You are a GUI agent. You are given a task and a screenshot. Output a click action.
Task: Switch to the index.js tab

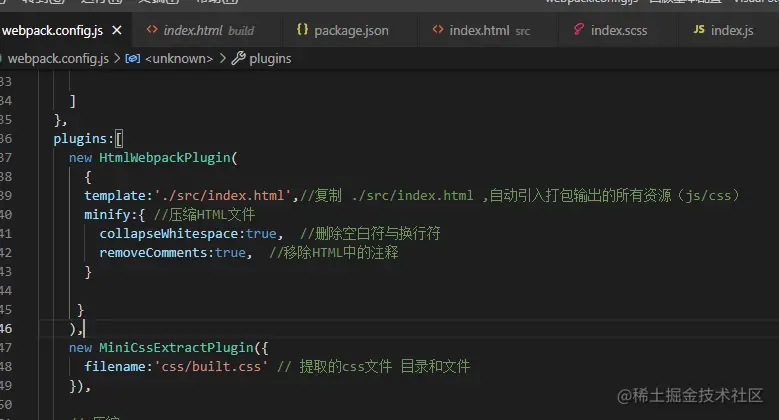point(729,30)
